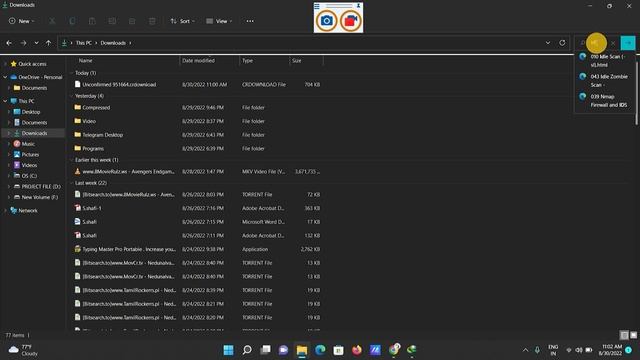The height and width of the screenshot is (360, 640).
Task: Click the Rename toolbar icon
Action: point(112,21)
